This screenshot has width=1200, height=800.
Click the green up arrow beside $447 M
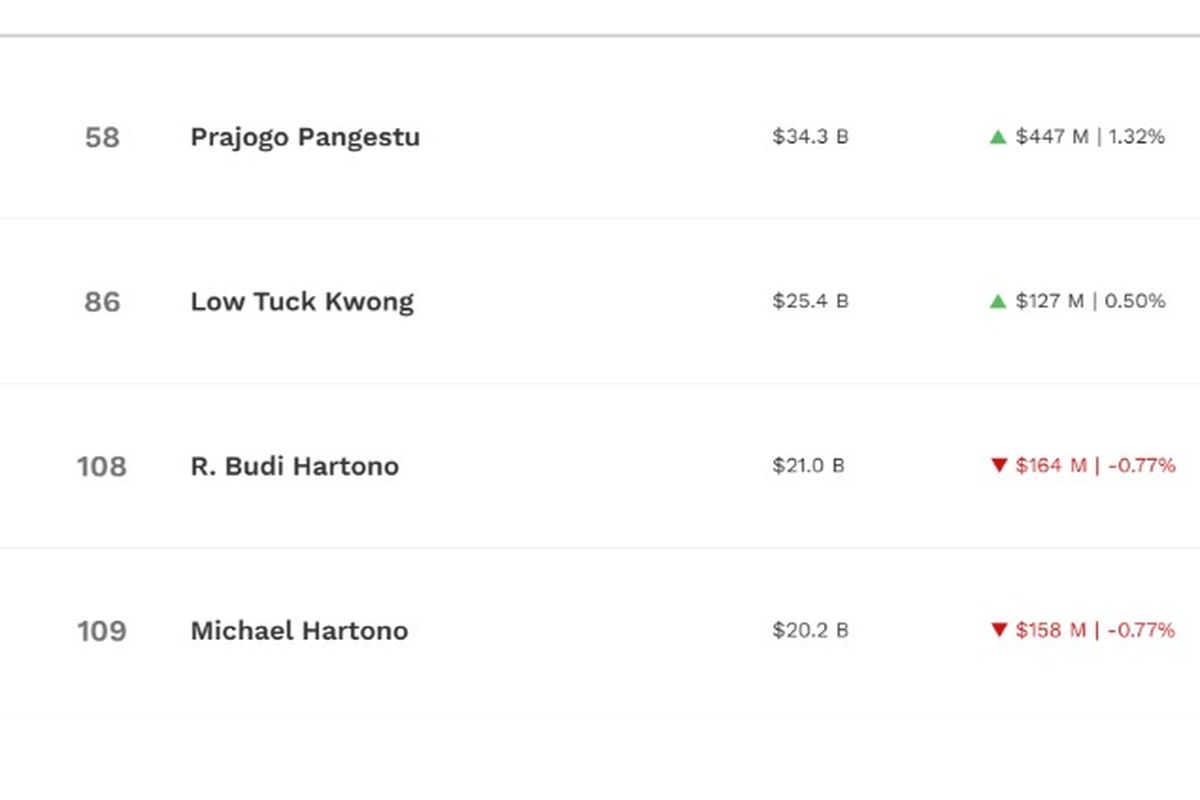(x=997, y=137)
